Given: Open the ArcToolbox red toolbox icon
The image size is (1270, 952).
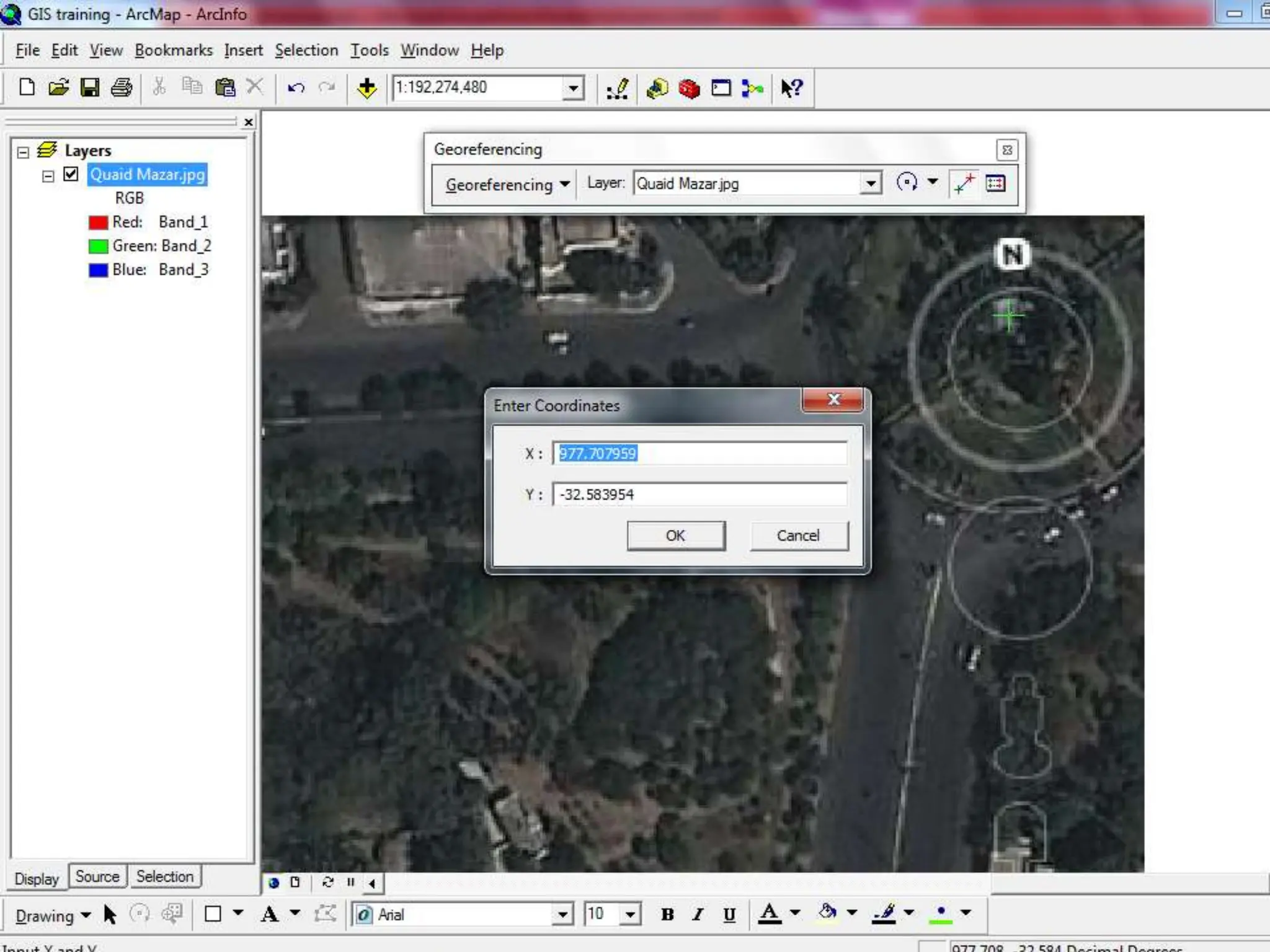Looking at the screenshot, I should point(689,89).
